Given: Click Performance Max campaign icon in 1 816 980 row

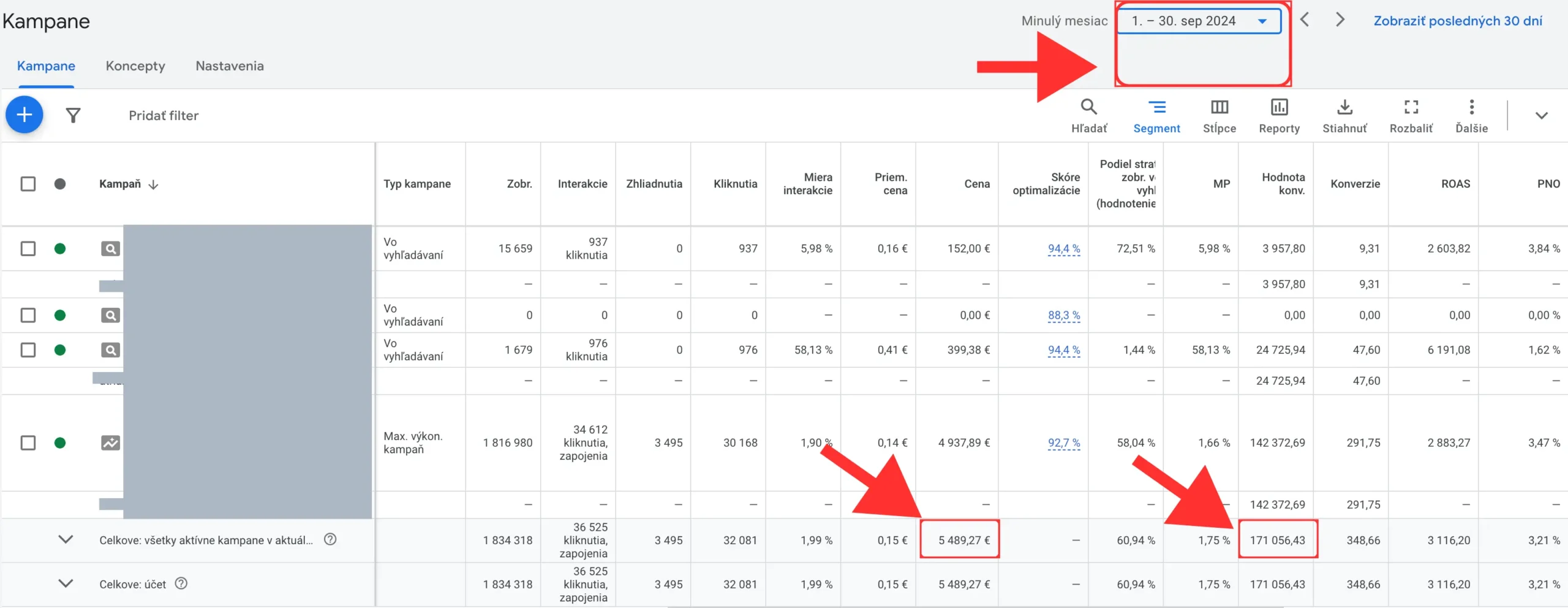Looking at the screenshot, I should (110, 443).
